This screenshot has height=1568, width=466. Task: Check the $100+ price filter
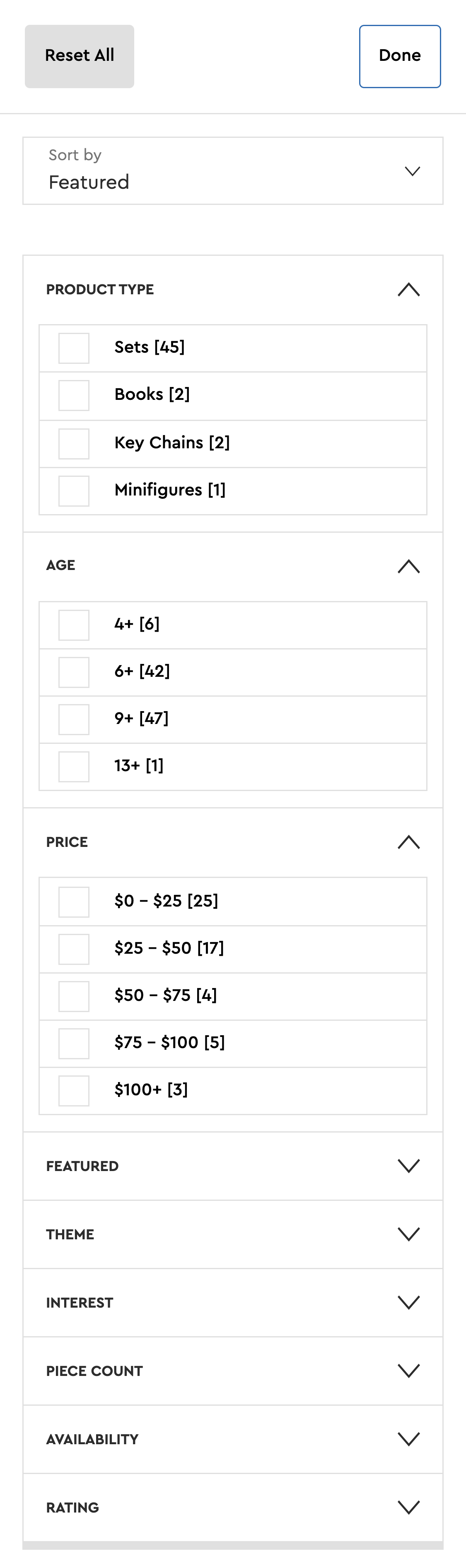pyautogui.click(x=73, y=1090)
